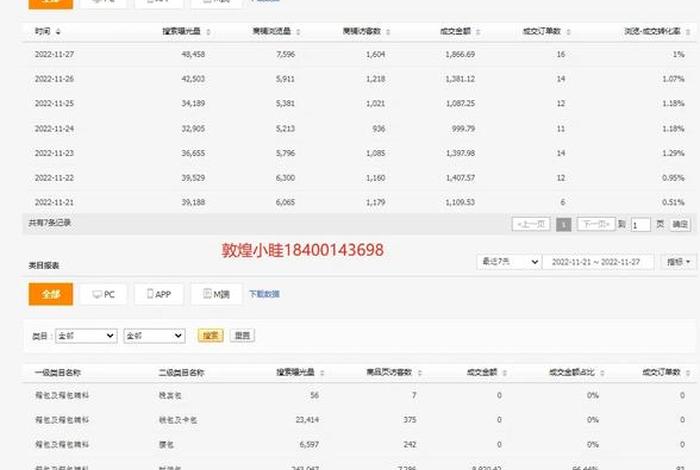Click the 375 visitors value
Image resolution: width=700 pixels, height=470 pixels.
click(410, 420)
